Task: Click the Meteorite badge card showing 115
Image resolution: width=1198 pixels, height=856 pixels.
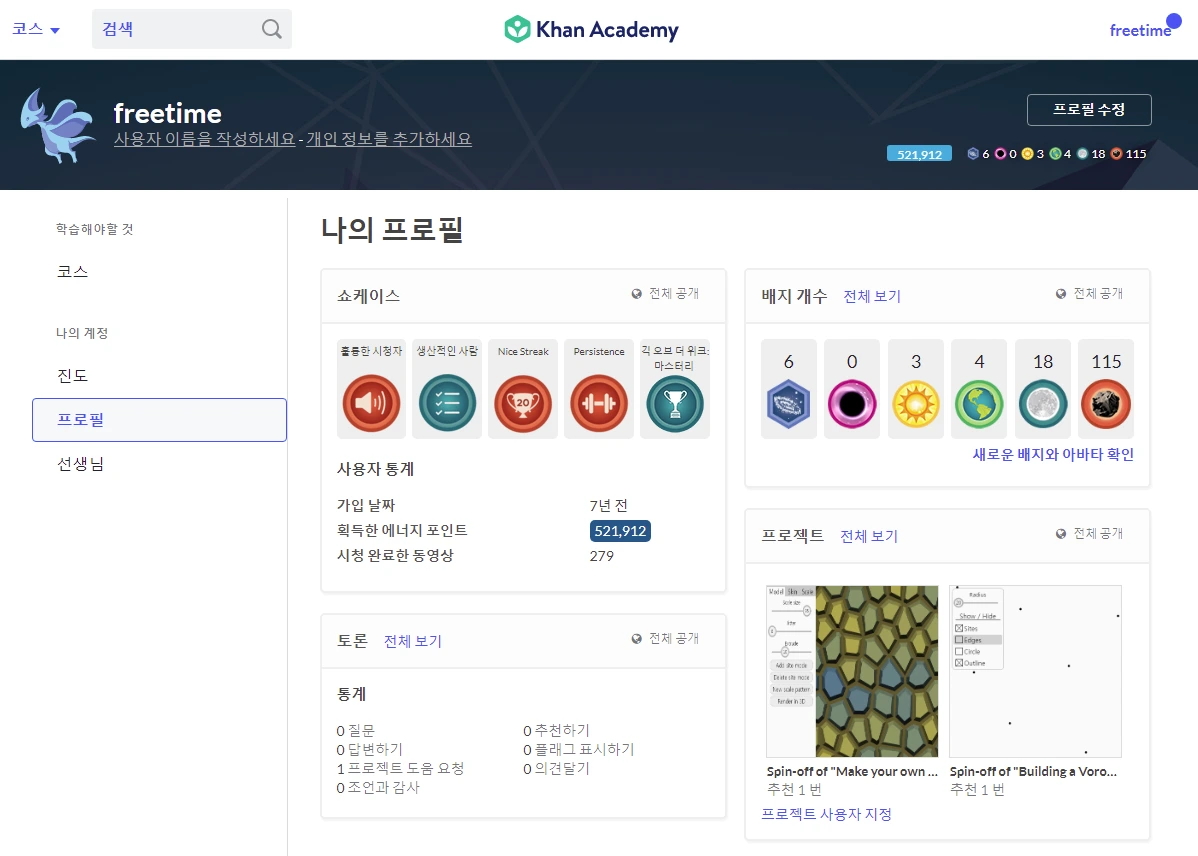Action: pos(1106,388)
